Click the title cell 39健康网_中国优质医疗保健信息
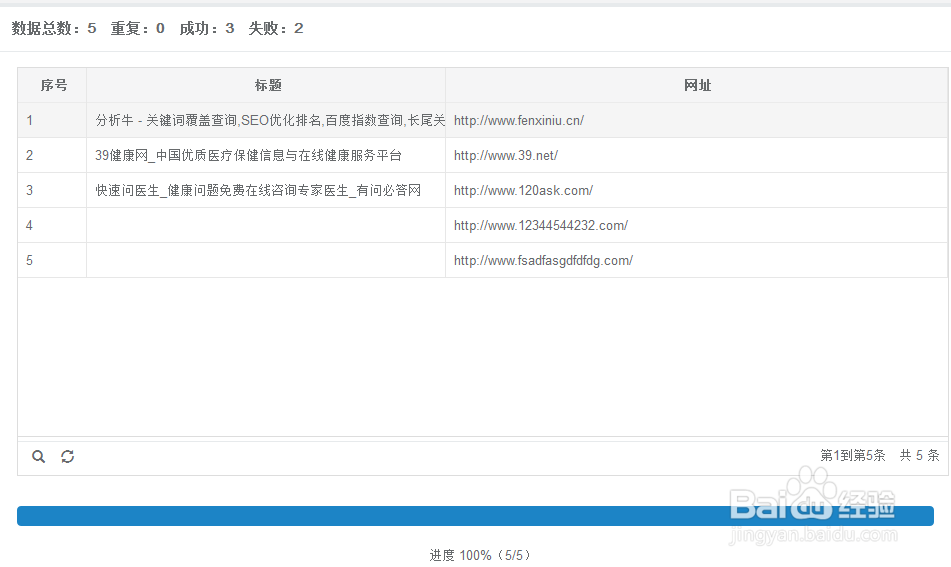Image resolution: width=951 pixels, height=567 pixels. [266, 156]
